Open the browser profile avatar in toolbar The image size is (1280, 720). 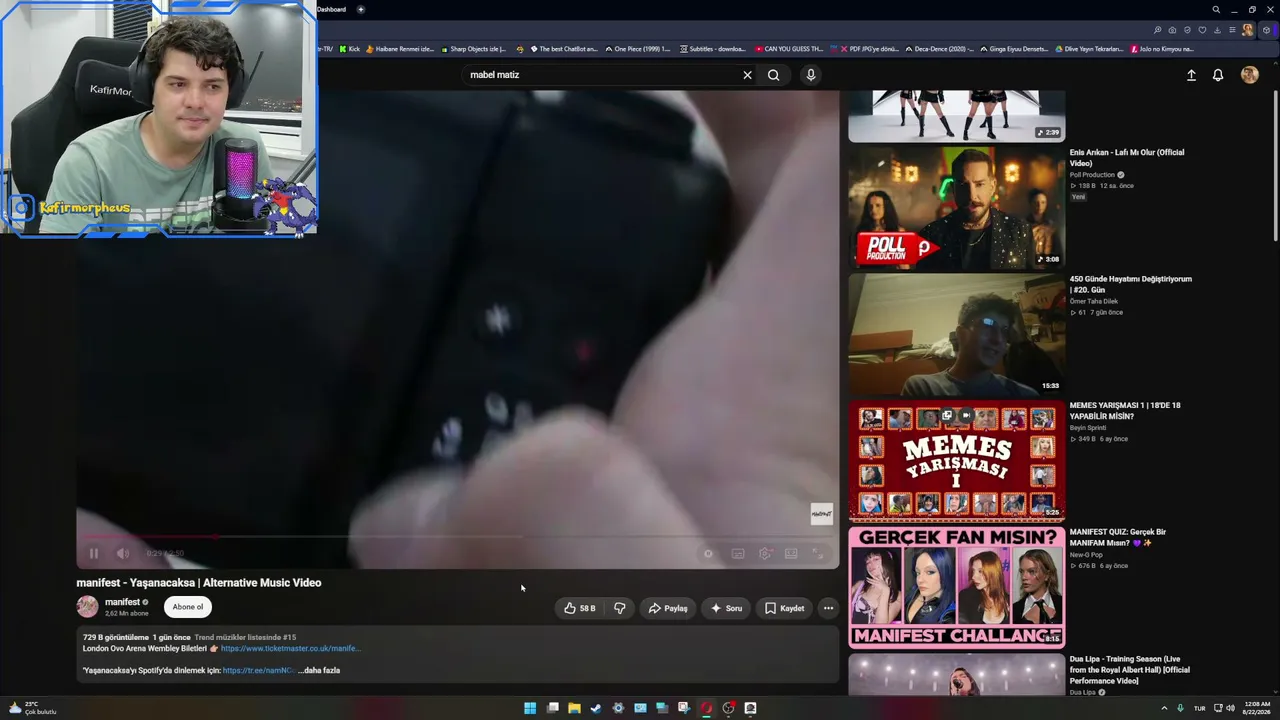click(1248, 30)
